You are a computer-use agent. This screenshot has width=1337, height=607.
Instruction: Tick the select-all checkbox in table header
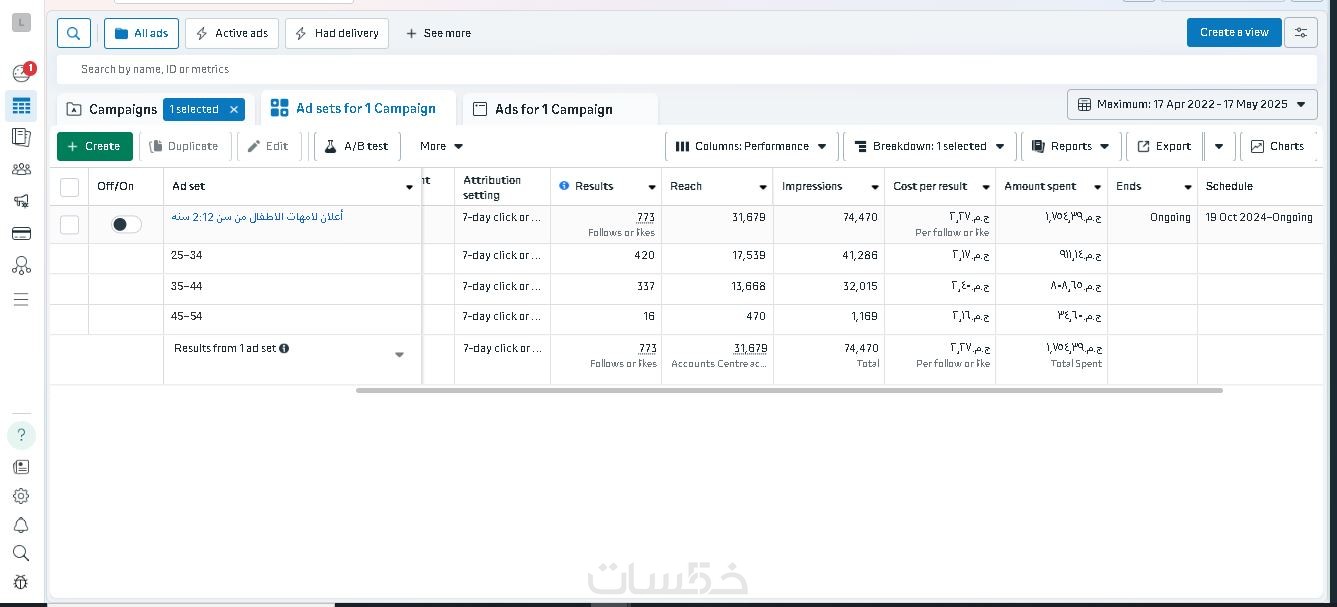point(69,187)
